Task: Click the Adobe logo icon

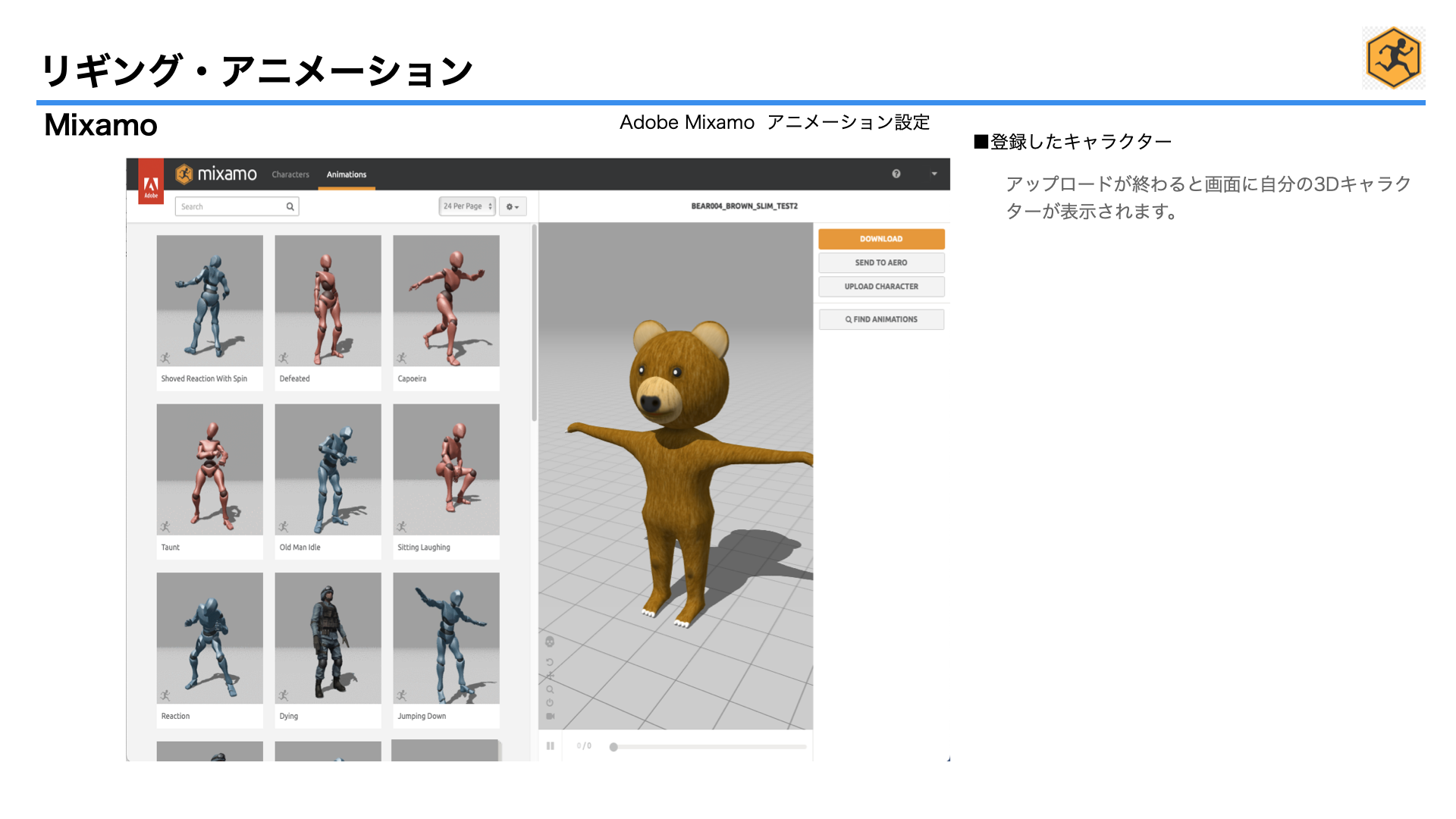Action: (x=151, y=184)
